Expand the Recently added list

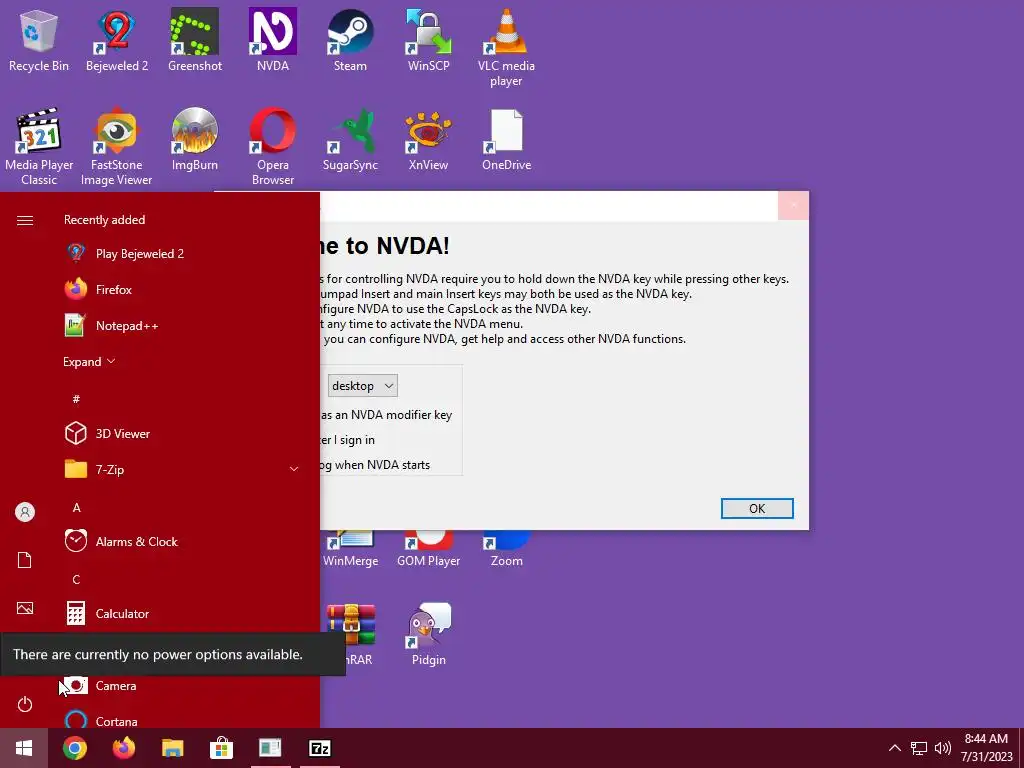click(89, 362)
